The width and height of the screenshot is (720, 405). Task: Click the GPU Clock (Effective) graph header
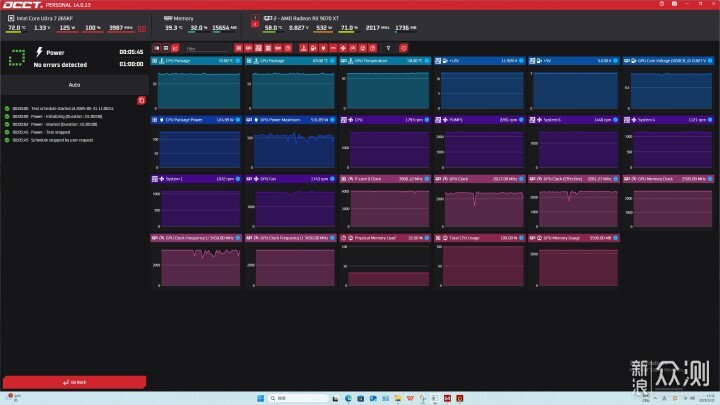[x=574, y=179]
